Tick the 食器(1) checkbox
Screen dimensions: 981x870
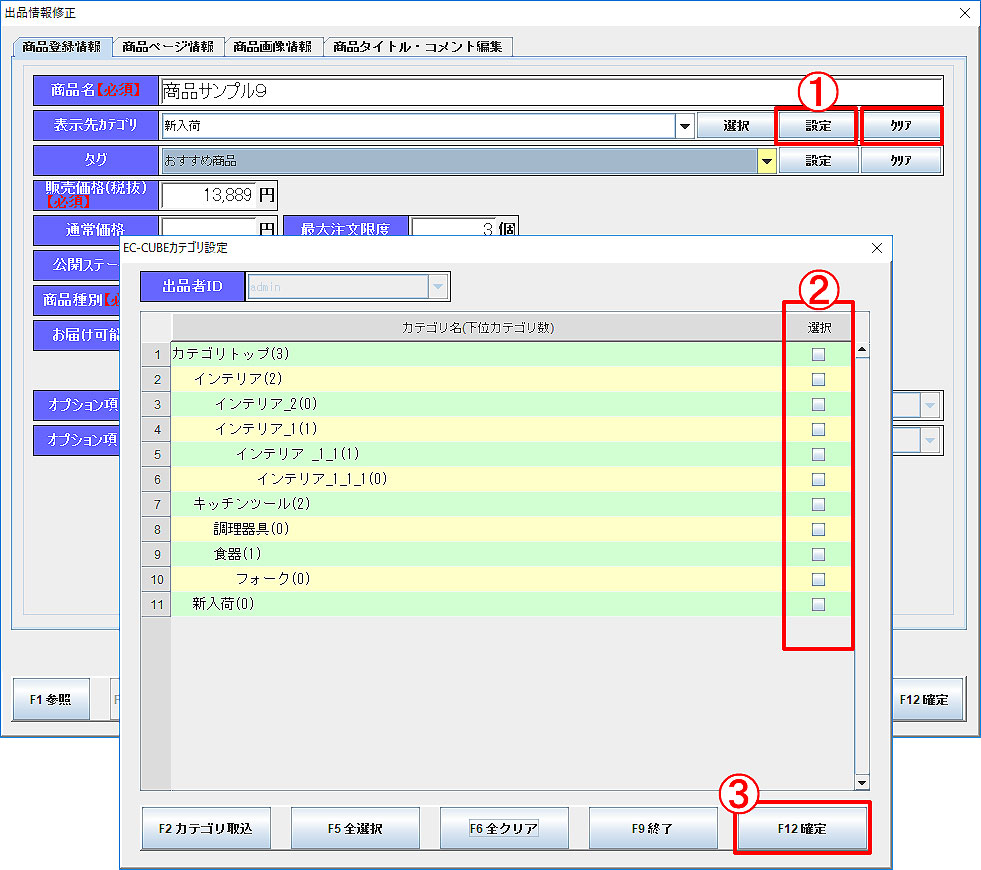818,555
